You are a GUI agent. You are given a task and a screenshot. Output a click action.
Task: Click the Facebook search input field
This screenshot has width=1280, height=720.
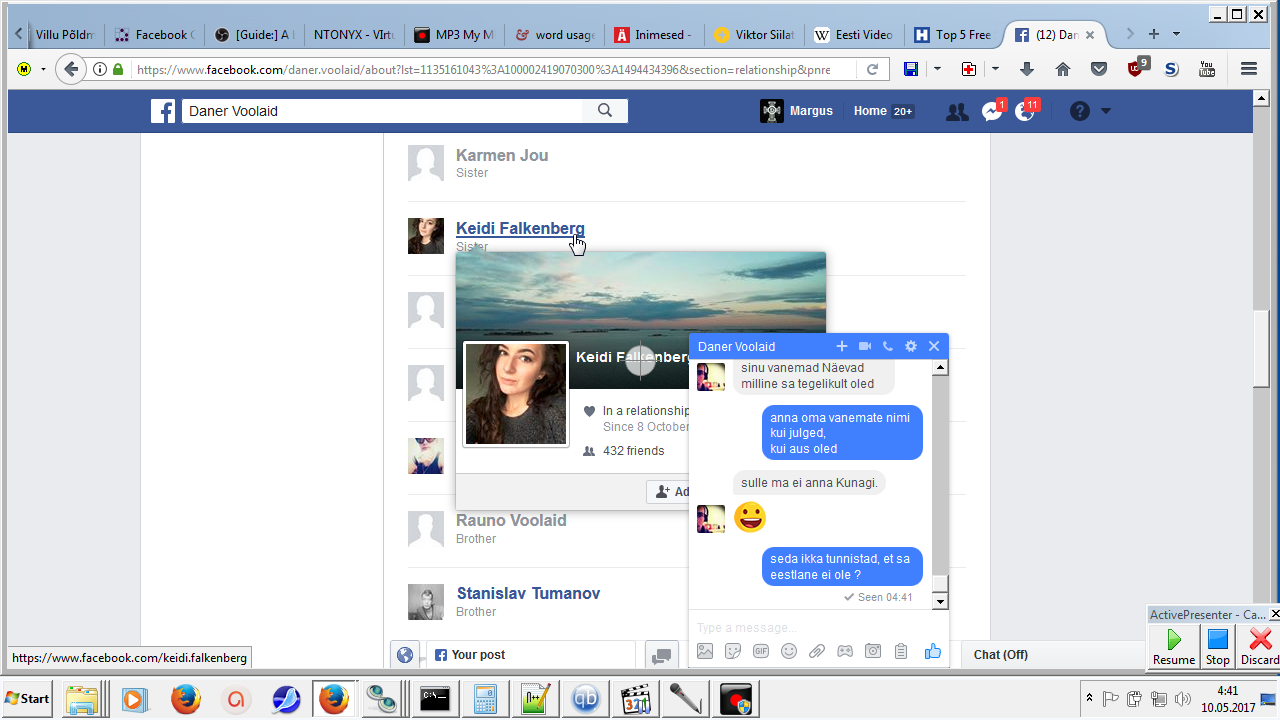pyautogui.click(x=383, y=111)
